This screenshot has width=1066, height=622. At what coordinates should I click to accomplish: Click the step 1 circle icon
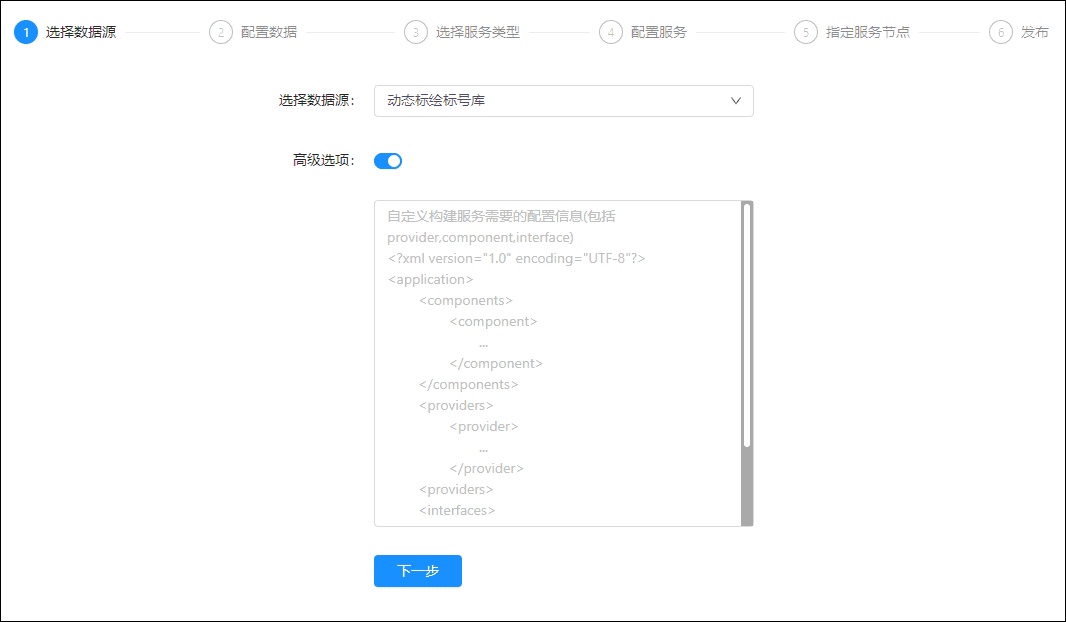tap(26, 32)
